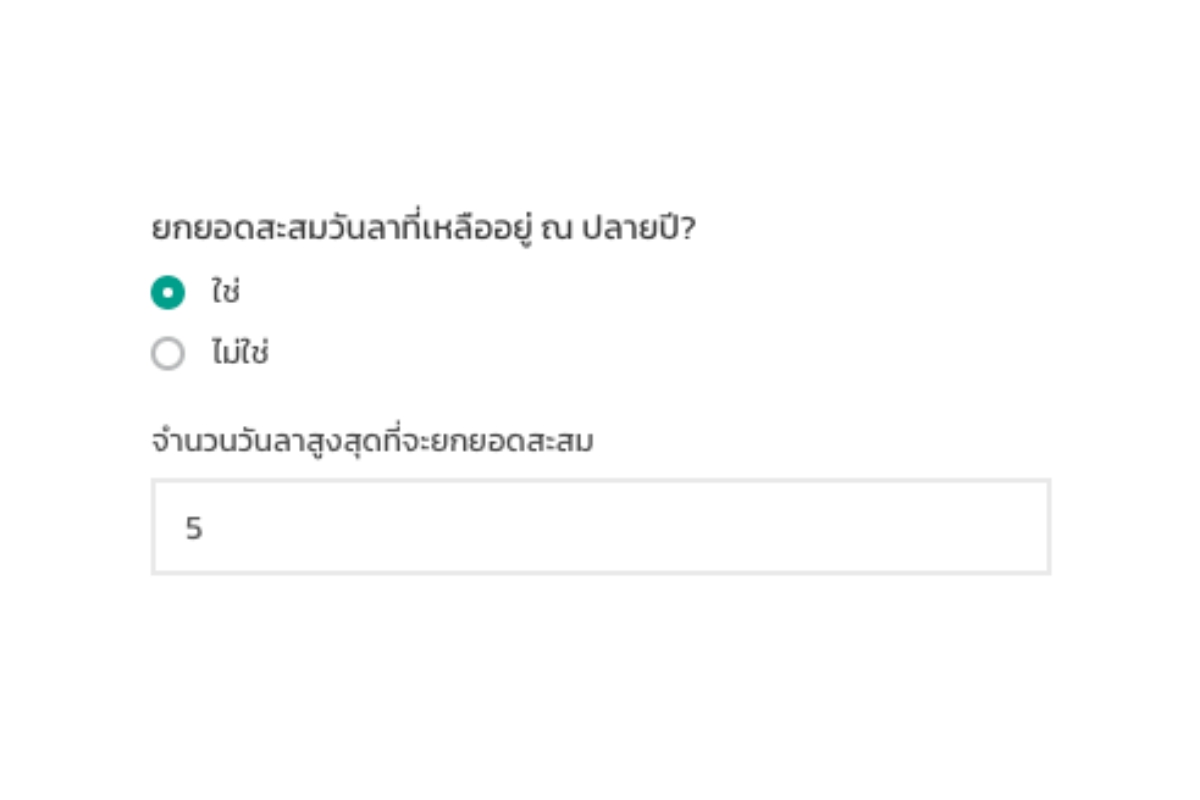
Task: Click the empty grey radio circle
Action: [168, 354]
